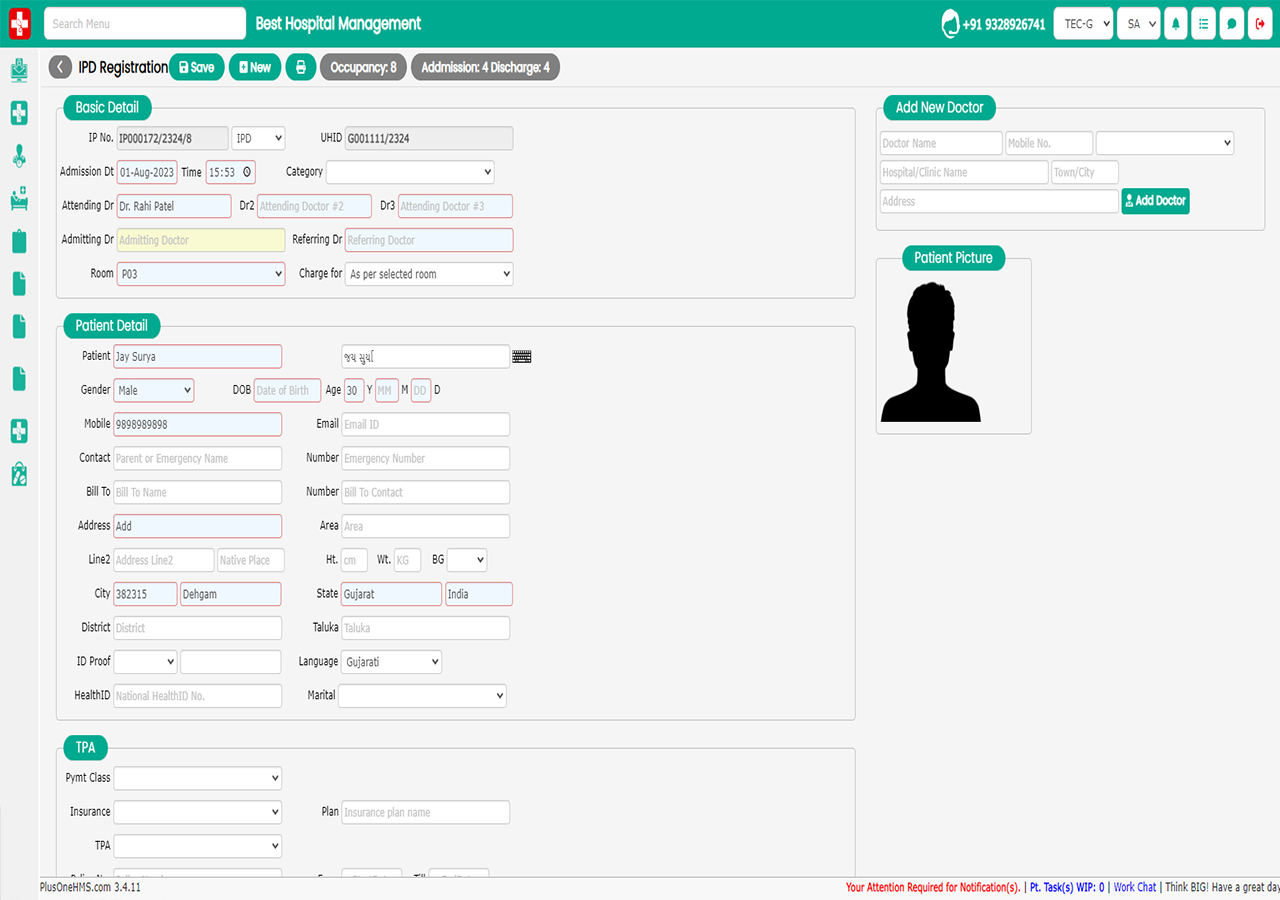Image resolution: width=1280 pixels, height=900 pixels.
Task: Open the Work Chat link in footer
Action: tap(1135, 887)
